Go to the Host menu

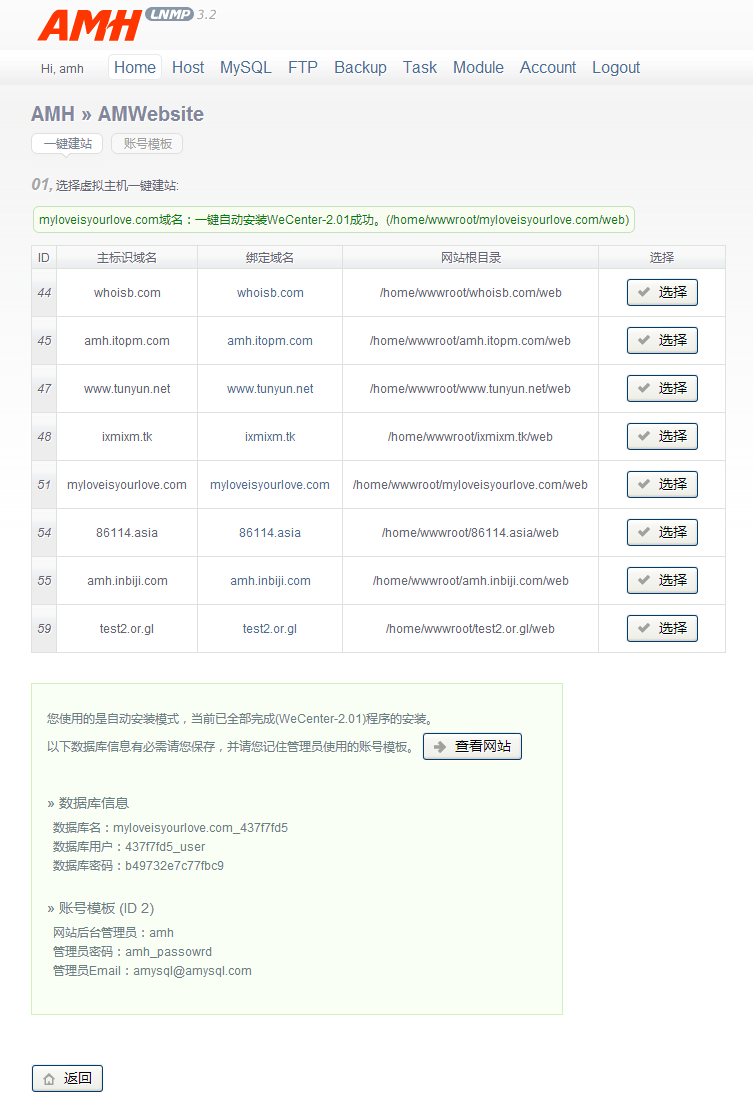[x=188, y=68]
